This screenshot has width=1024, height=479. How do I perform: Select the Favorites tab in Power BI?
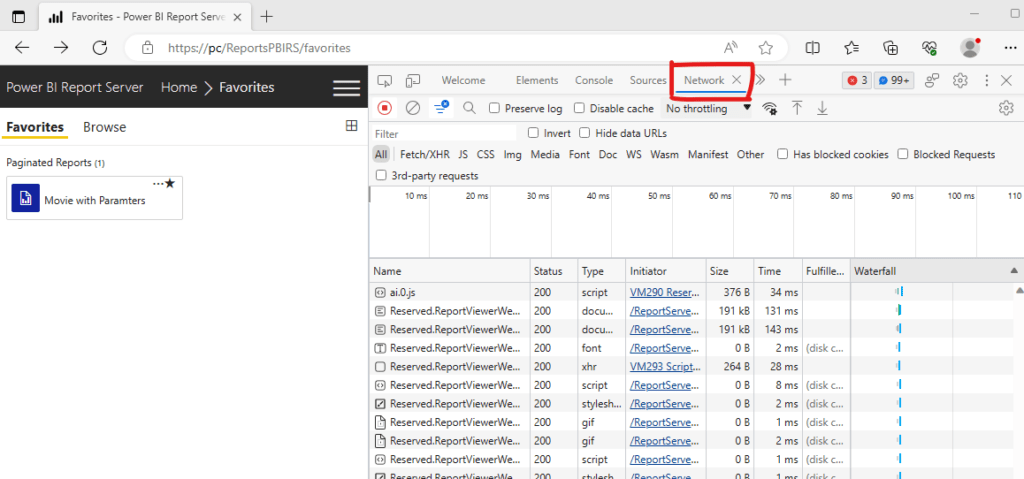tap(35, 127)
